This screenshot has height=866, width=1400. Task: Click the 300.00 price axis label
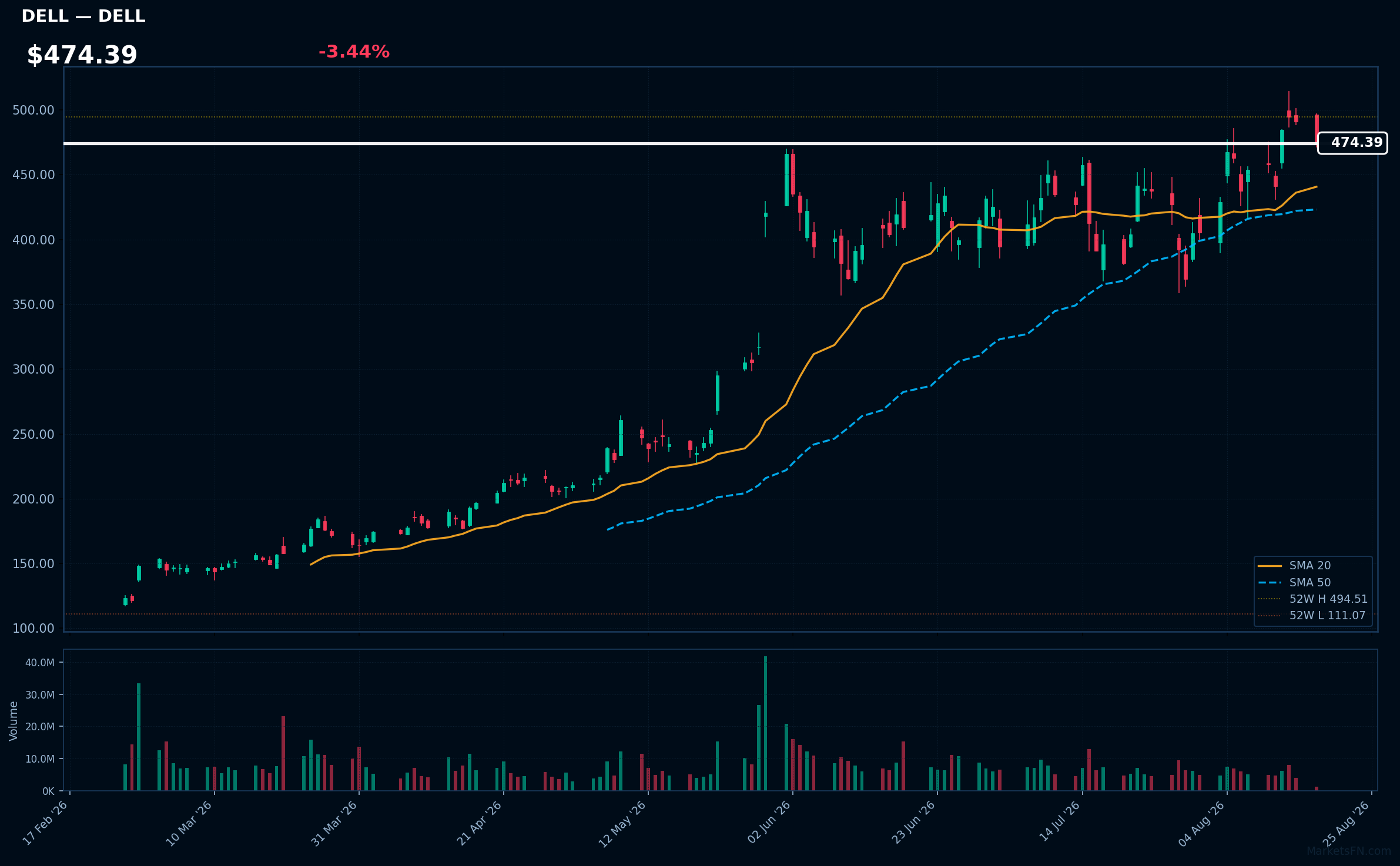tap(34, 369)
